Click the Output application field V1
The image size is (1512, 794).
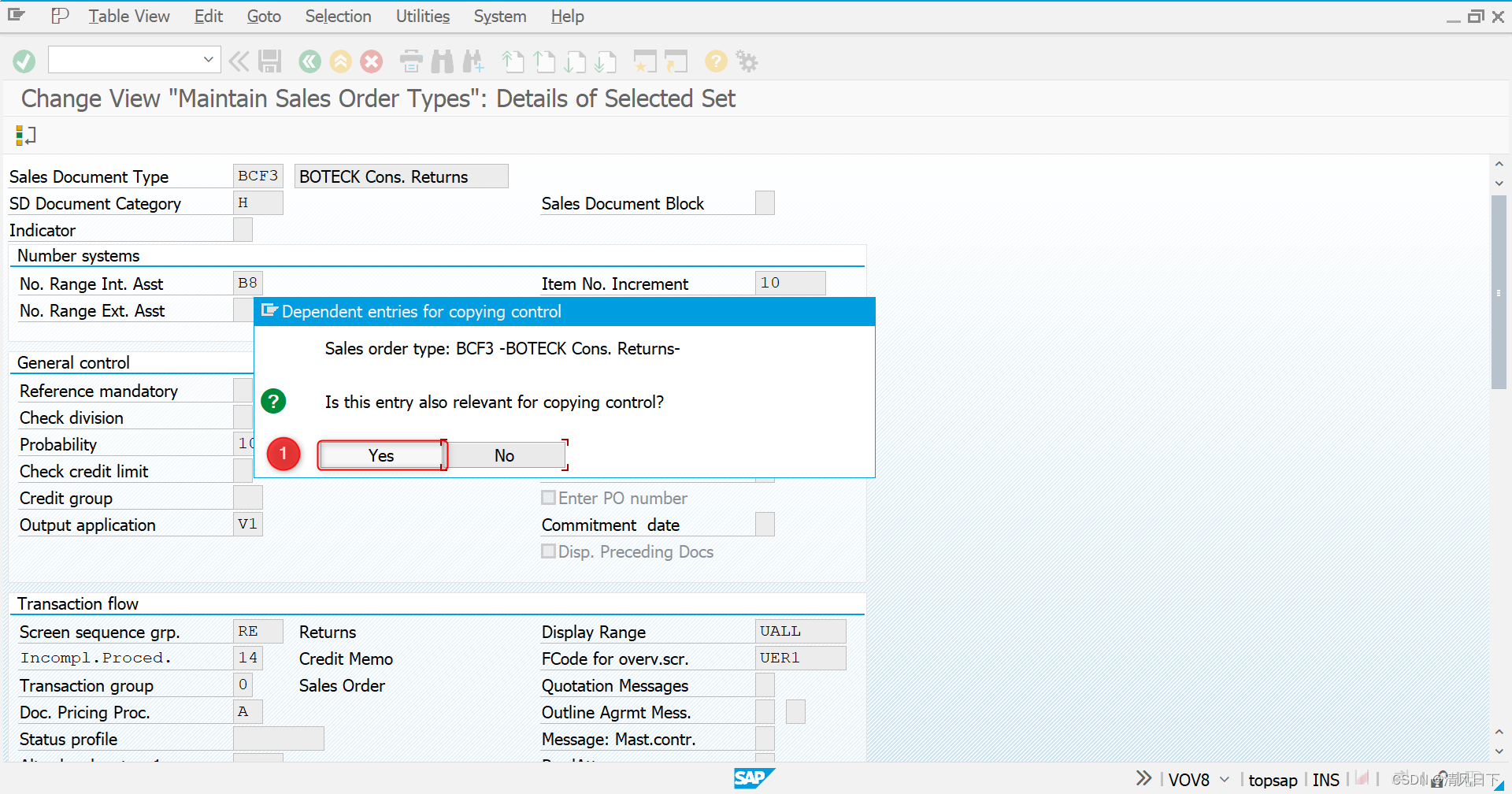coord(248,525)
